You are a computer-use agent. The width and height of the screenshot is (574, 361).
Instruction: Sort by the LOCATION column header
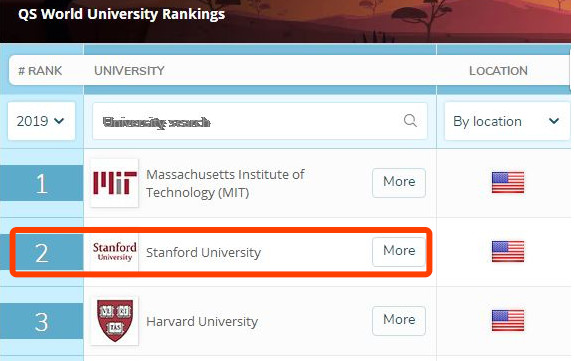498,71
